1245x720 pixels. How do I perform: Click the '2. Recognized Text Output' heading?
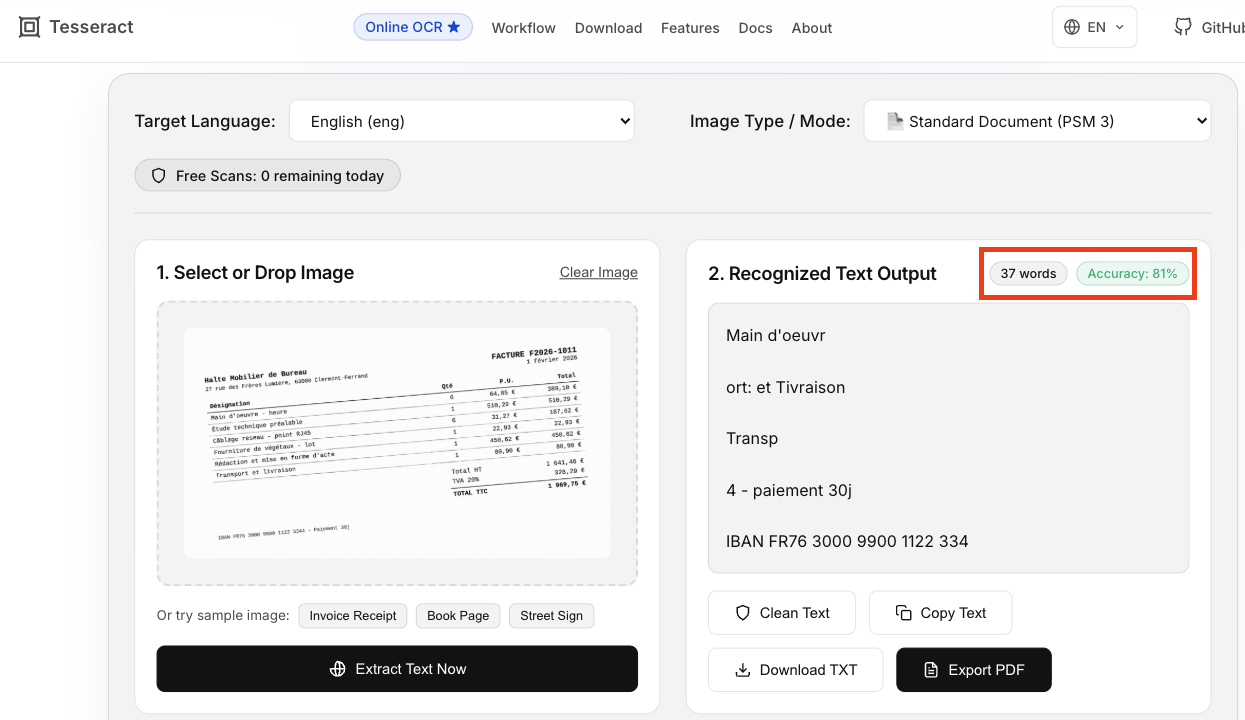point(822,273)
